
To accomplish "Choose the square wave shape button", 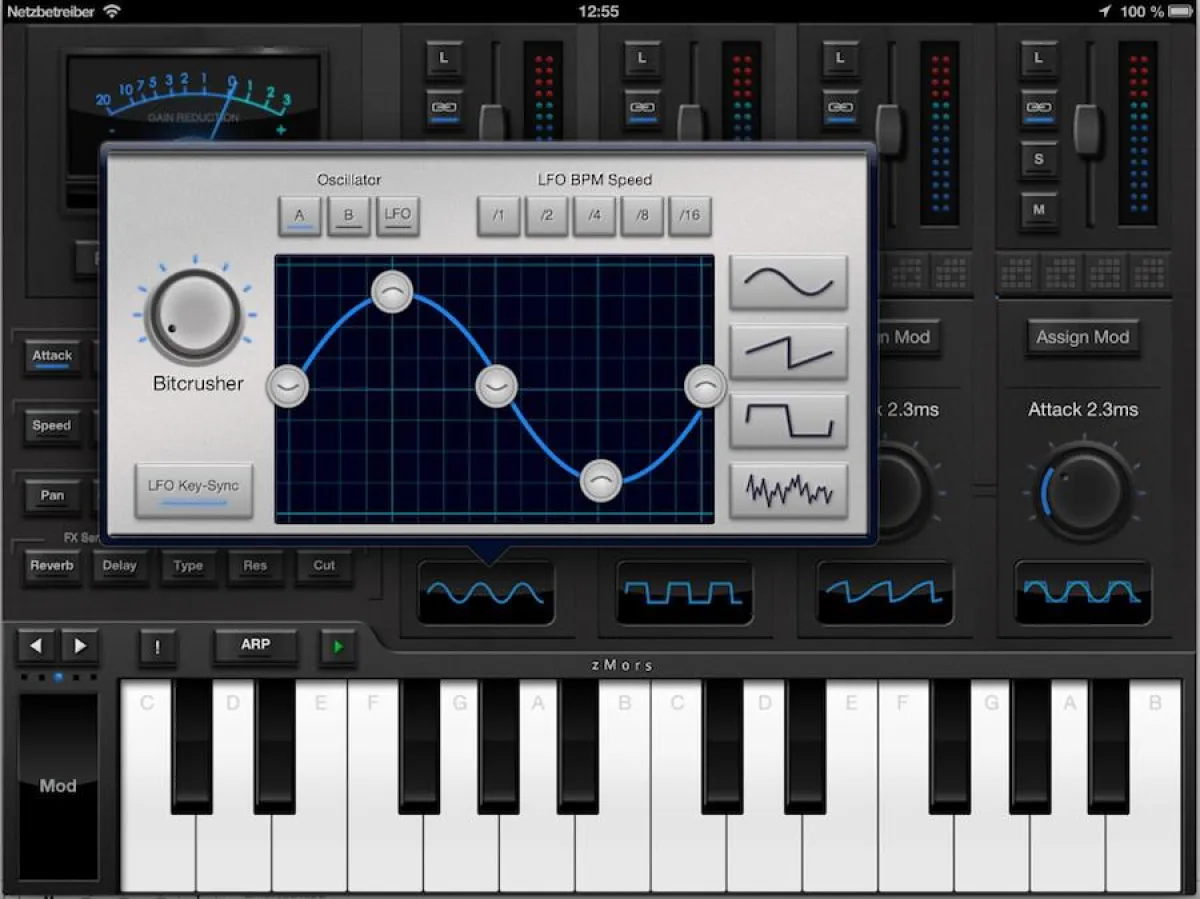I will tap(788, 420).
